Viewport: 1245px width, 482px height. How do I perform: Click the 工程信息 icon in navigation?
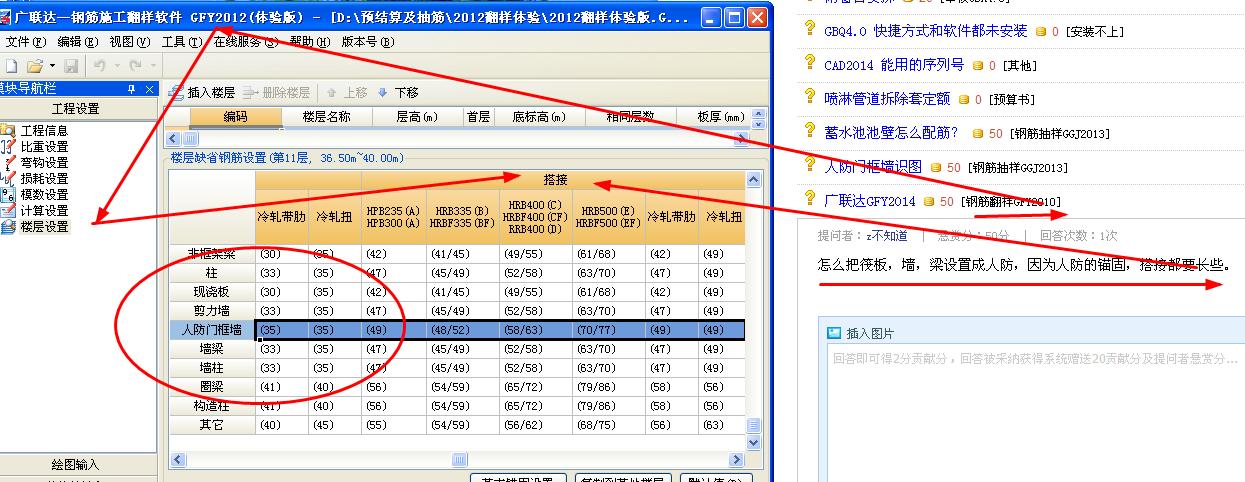[x=8, y=131]
